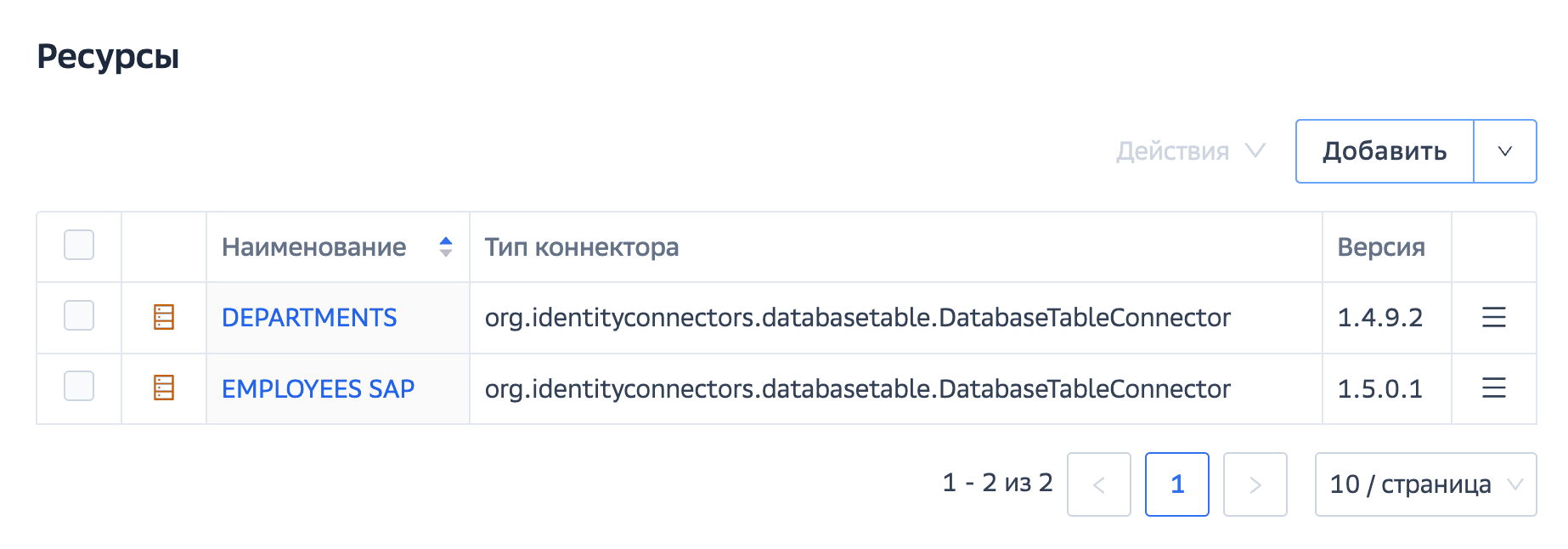1568x549 pixels.
Task: Open the DEPARTMENTS resource link
Action: [x=309, y=317]
